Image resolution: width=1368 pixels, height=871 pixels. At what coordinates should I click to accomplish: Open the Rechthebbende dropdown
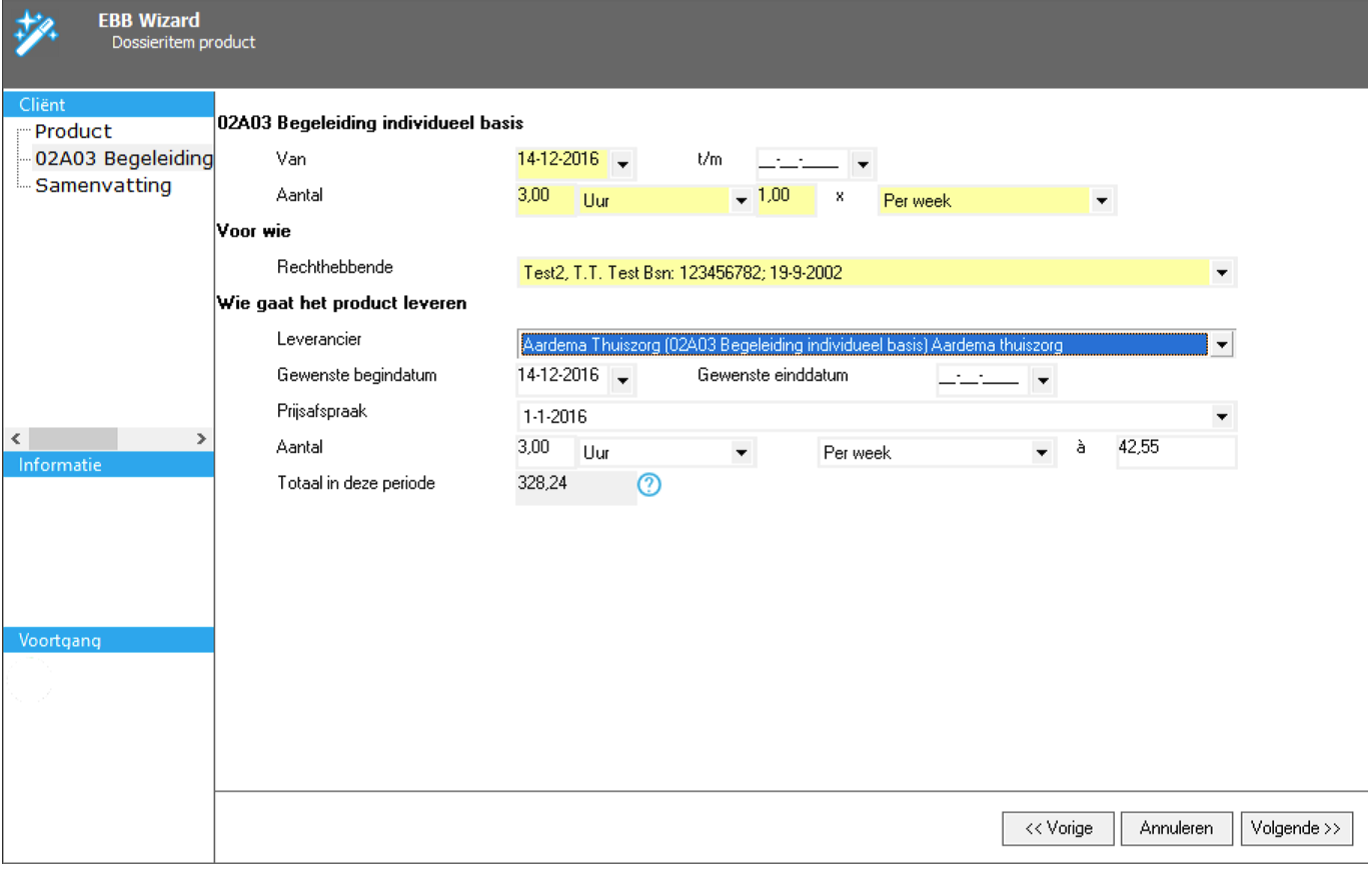1221,272
